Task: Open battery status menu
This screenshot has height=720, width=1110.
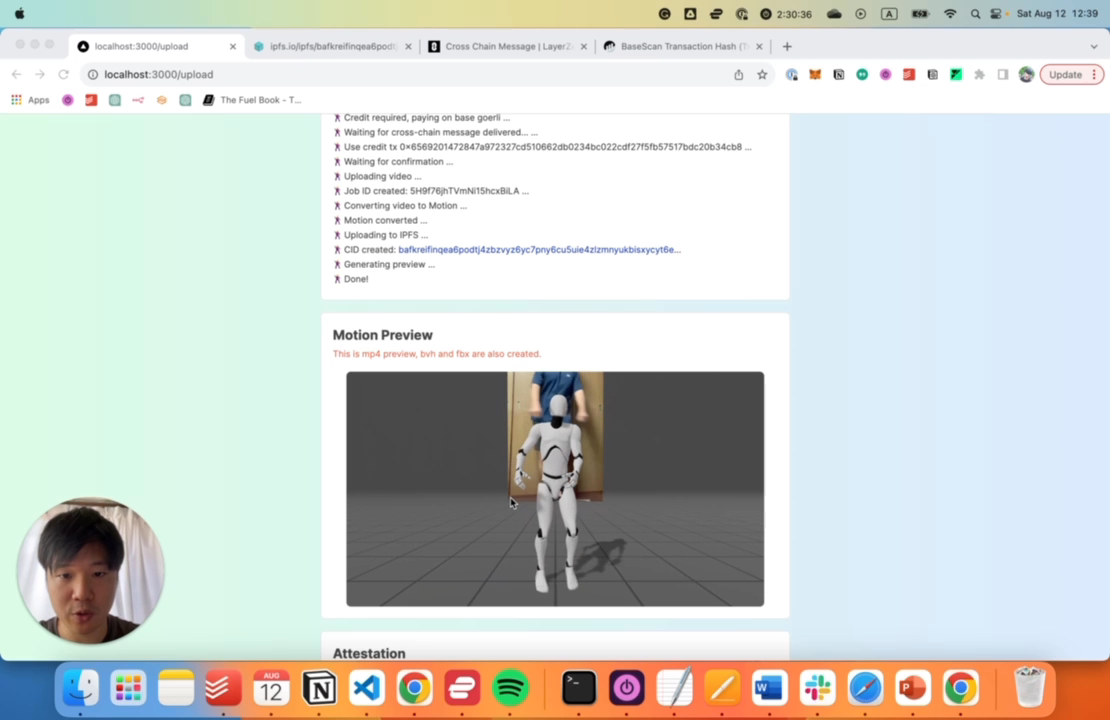Action: click(x=920, y=13)
